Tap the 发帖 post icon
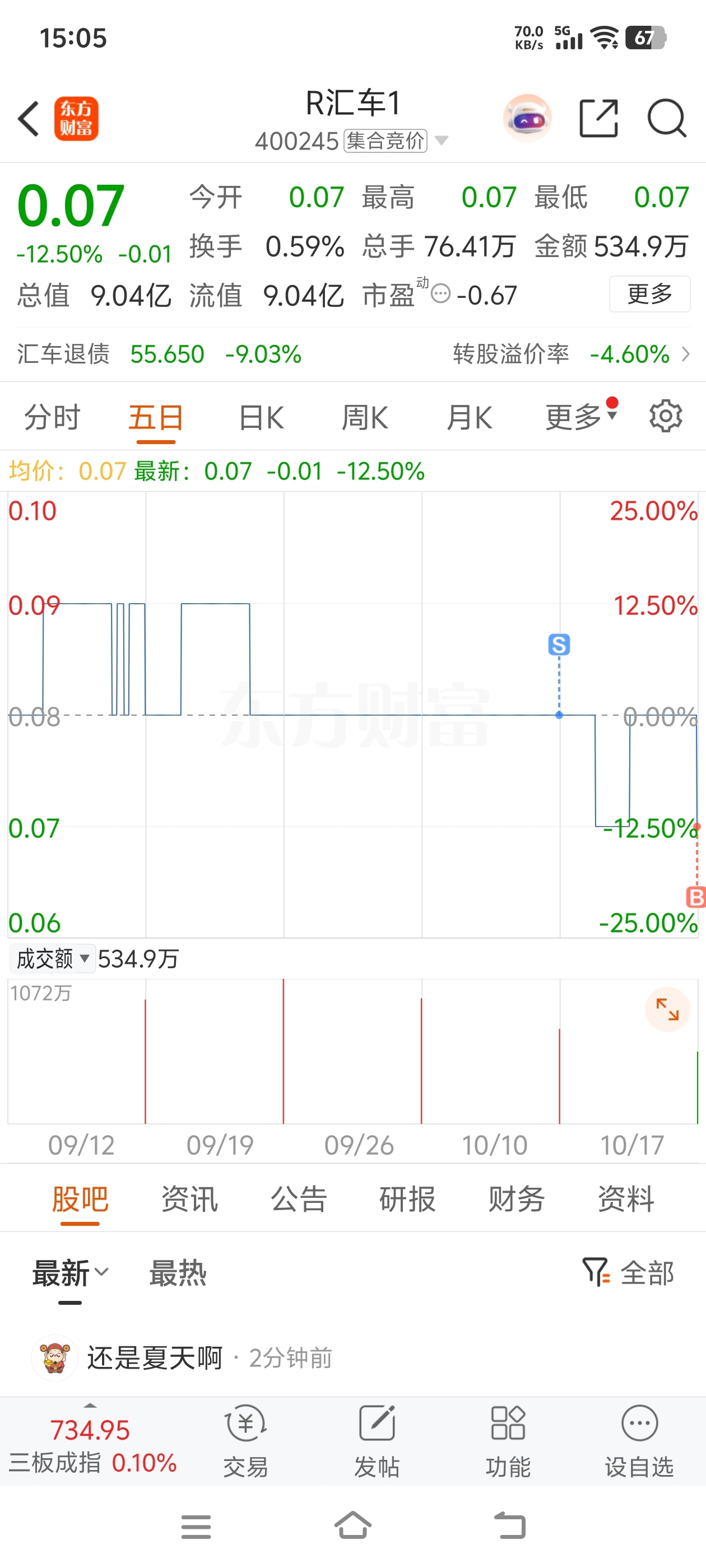 click(x=377, y=1441)
